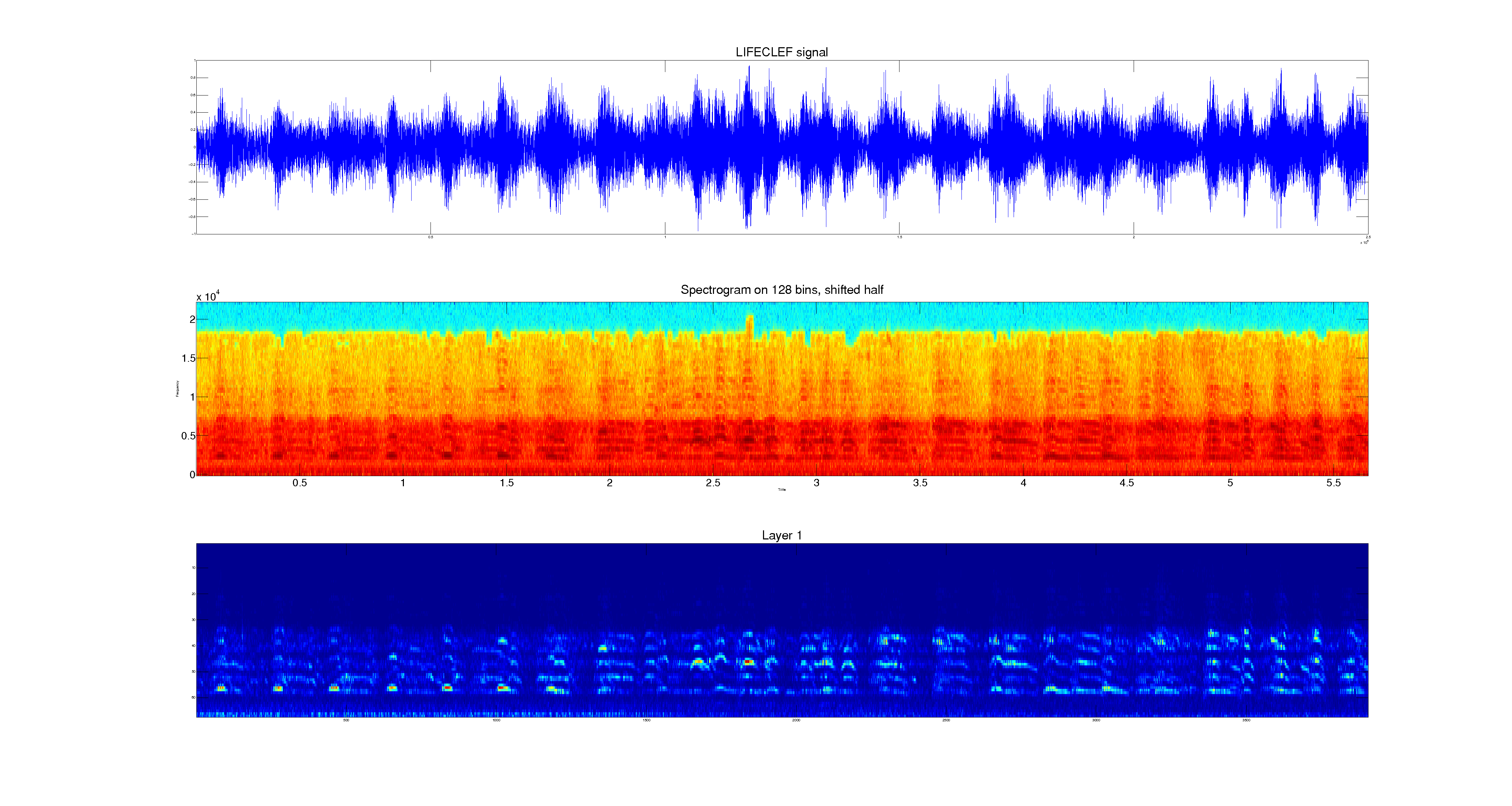Click the 2000 tick label under Layer 1
This screenshot has width=1512, height=806.
click(796, 720)
